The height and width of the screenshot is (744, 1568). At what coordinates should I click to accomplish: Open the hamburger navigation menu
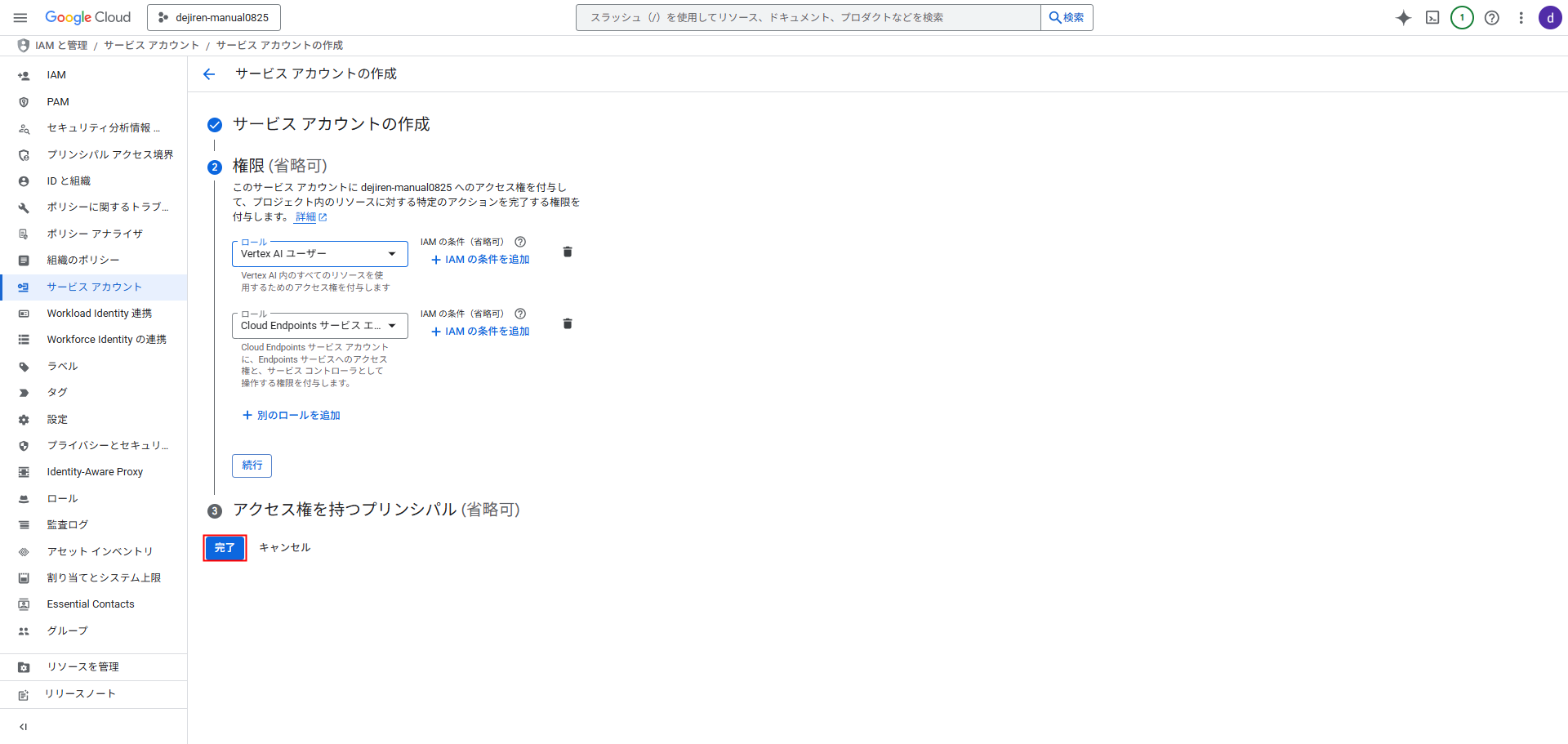click(x=20, y=18)
